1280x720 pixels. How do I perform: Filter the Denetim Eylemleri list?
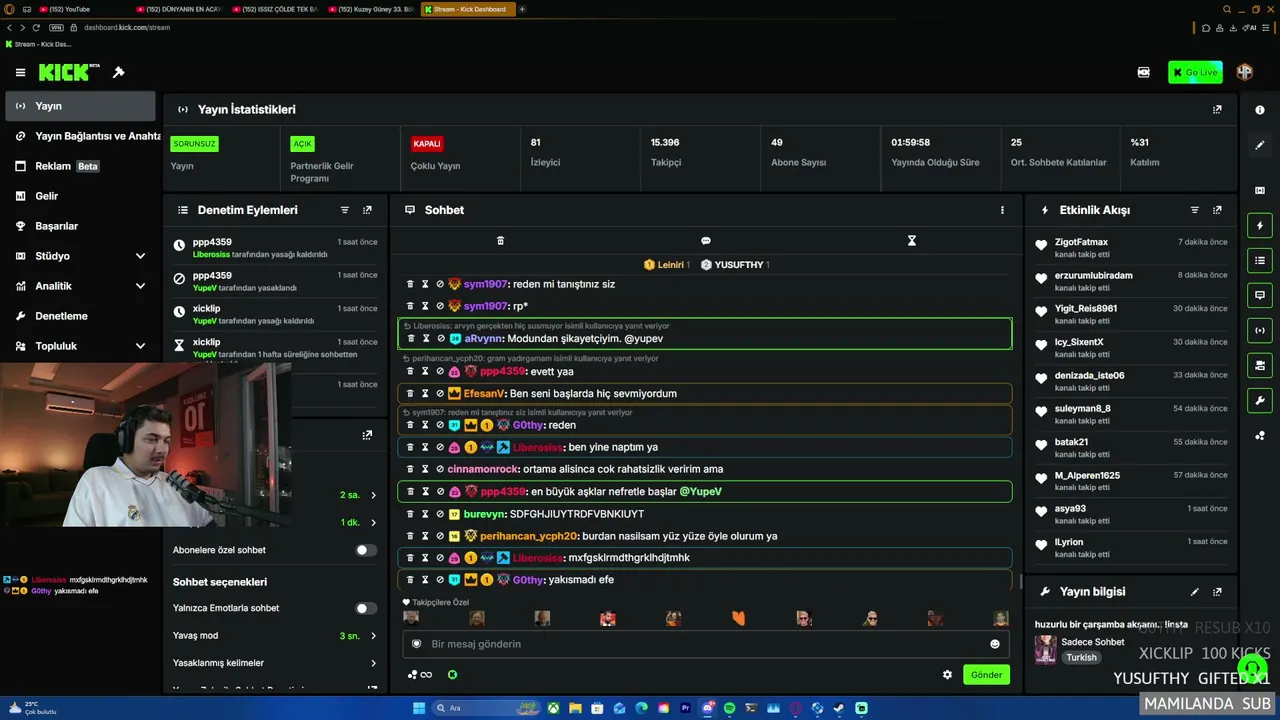pos(345,210)
